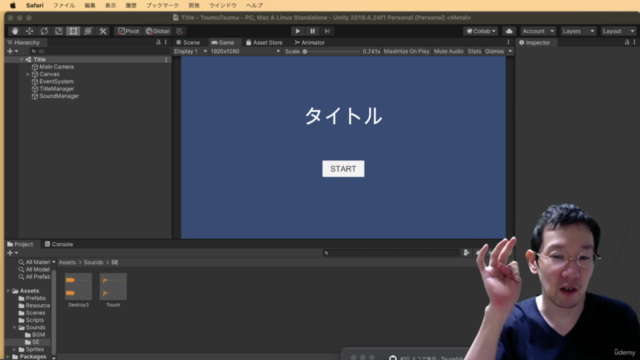Advance one frame with the Step button
The image size is (640, 360).
(327, 31)
